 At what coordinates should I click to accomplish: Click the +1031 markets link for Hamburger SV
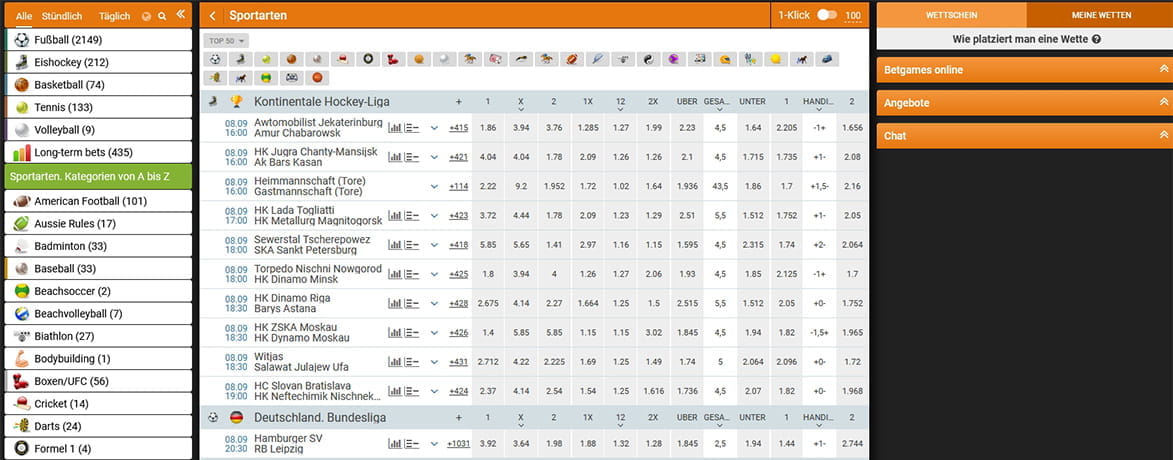(459, 444)
